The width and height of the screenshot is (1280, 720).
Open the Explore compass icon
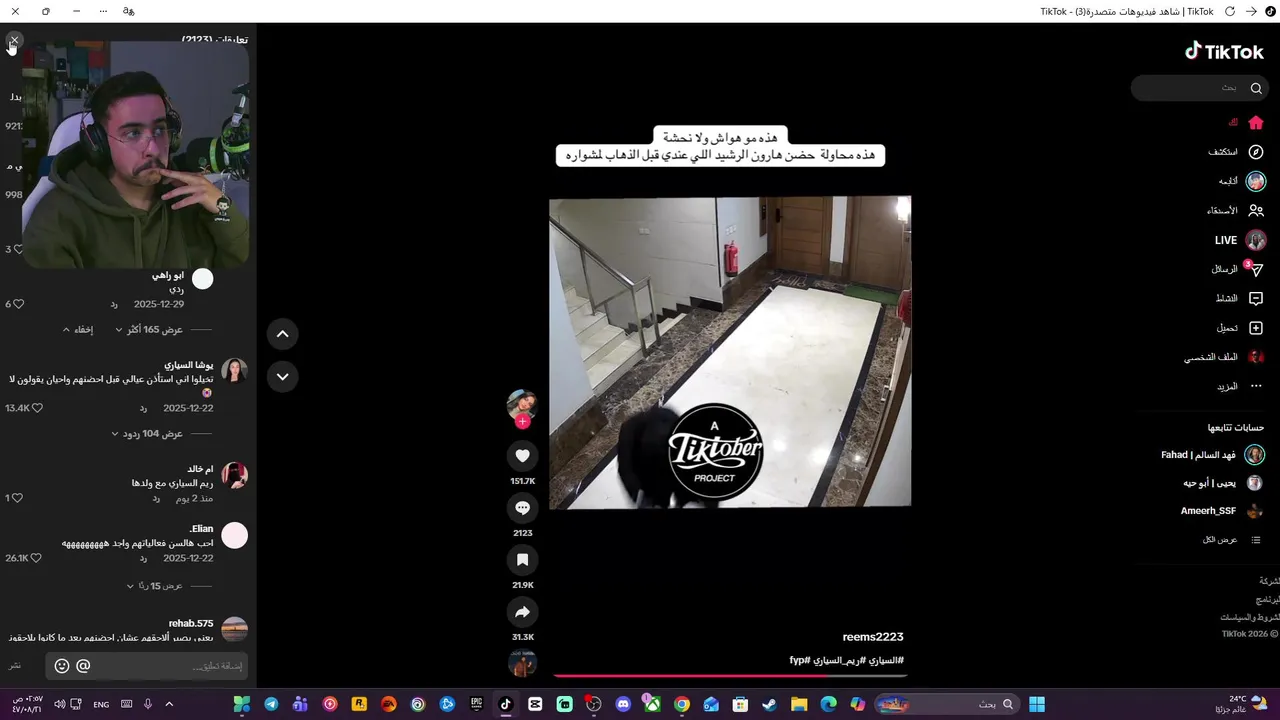tap(1256, 152)
